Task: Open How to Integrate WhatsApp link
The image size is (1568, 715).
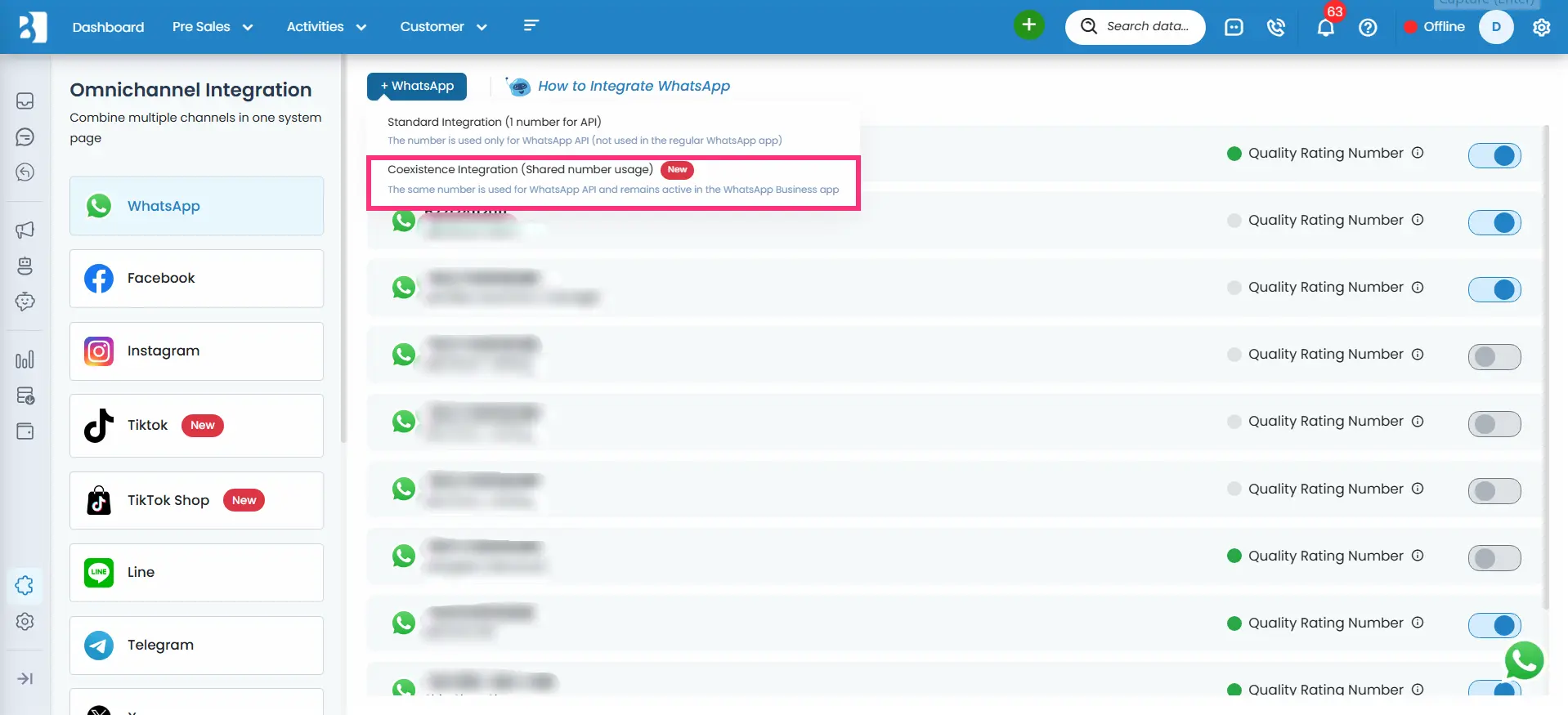Action: pos(634,86)
